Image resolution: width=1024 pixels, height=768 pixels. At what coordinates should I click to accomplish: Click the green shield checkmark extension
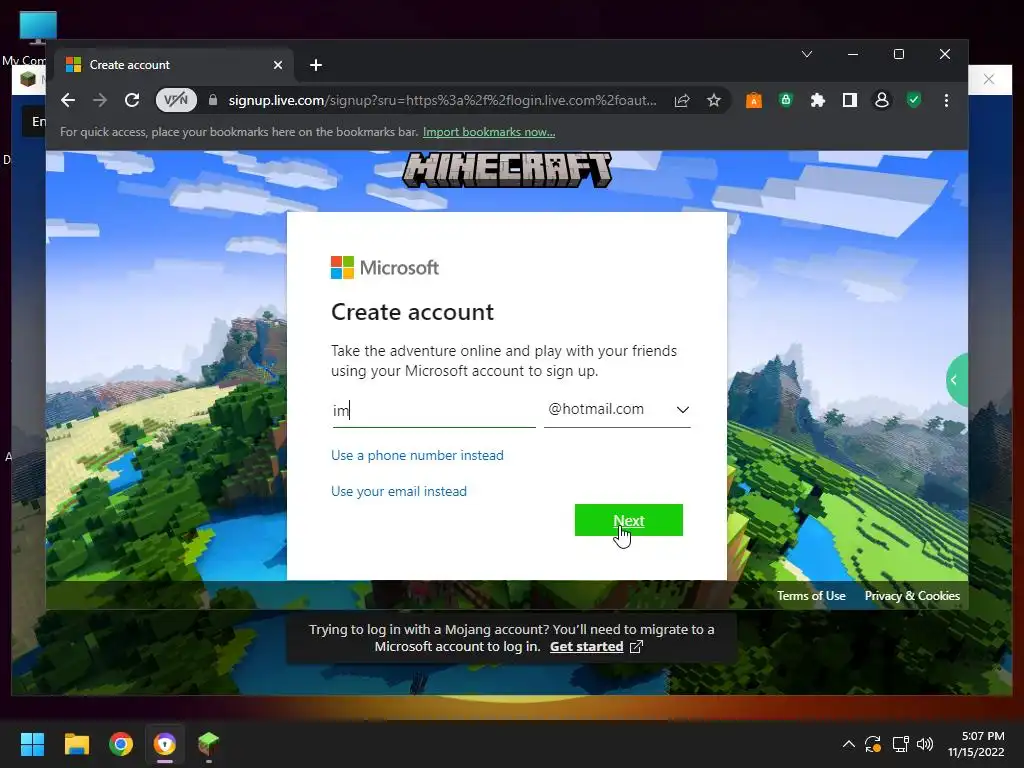[x=914, y=100]
